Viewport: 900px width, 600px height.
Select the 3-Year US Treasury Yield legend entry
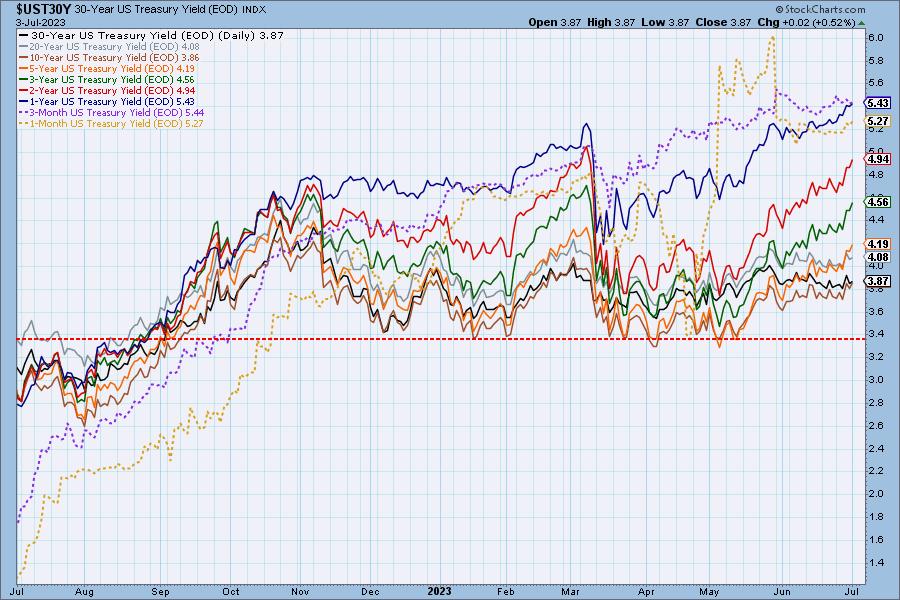click(x=108, y=79)
